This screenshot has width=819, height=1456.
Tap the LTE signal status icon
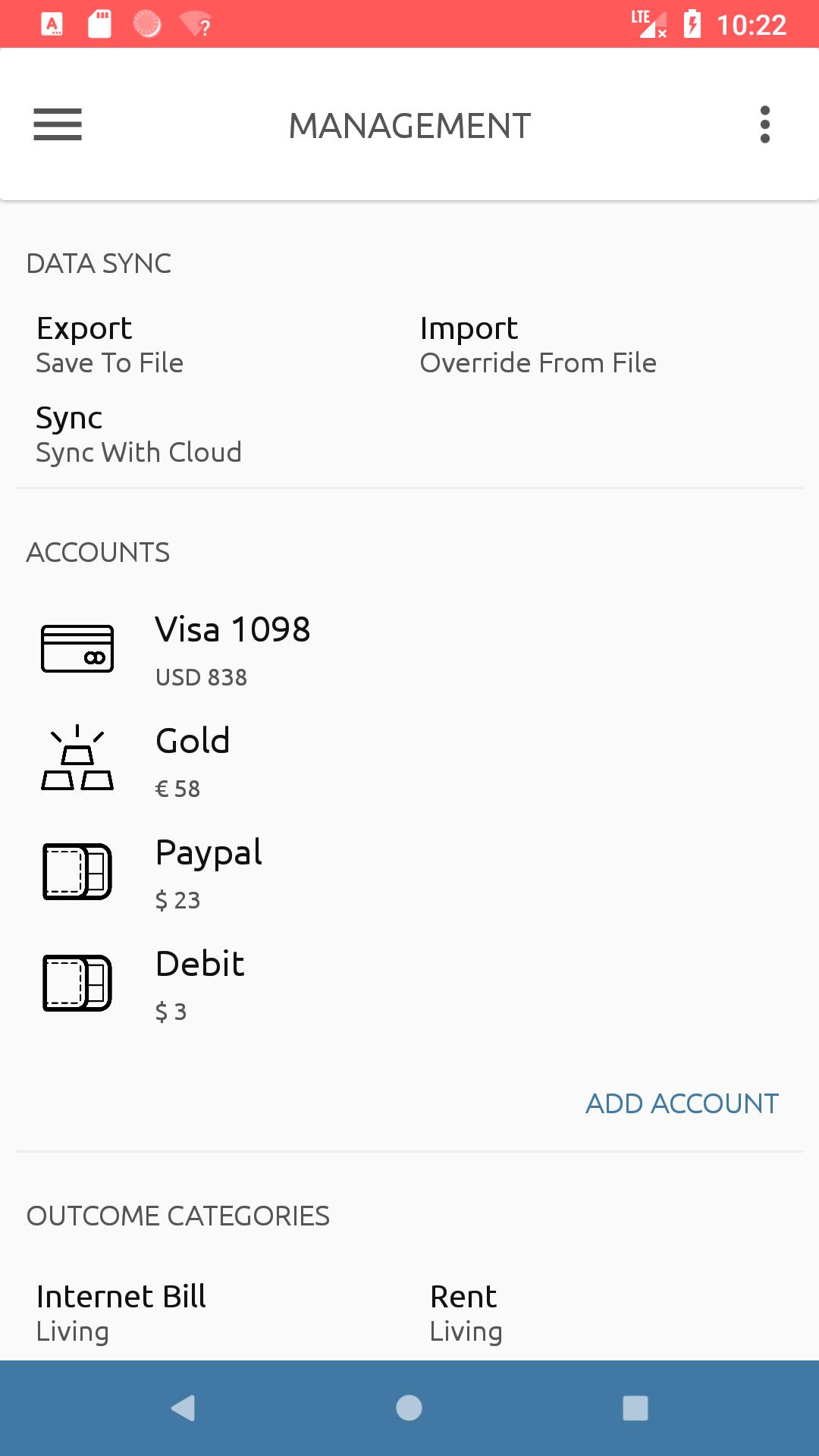tap(649, 24)
